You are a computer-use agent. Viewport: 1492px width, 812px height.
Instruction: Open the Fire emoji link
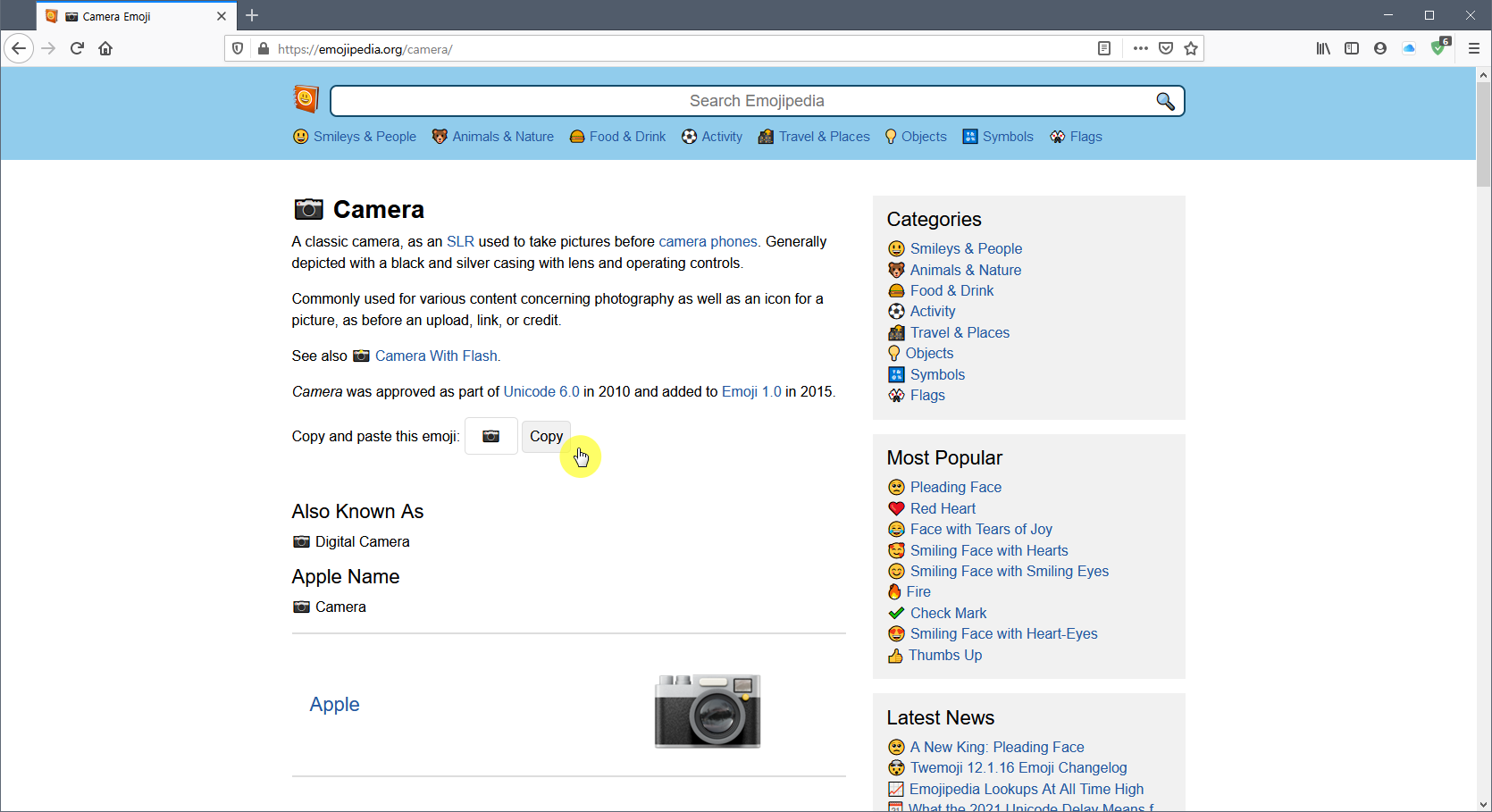click(918, 591)
